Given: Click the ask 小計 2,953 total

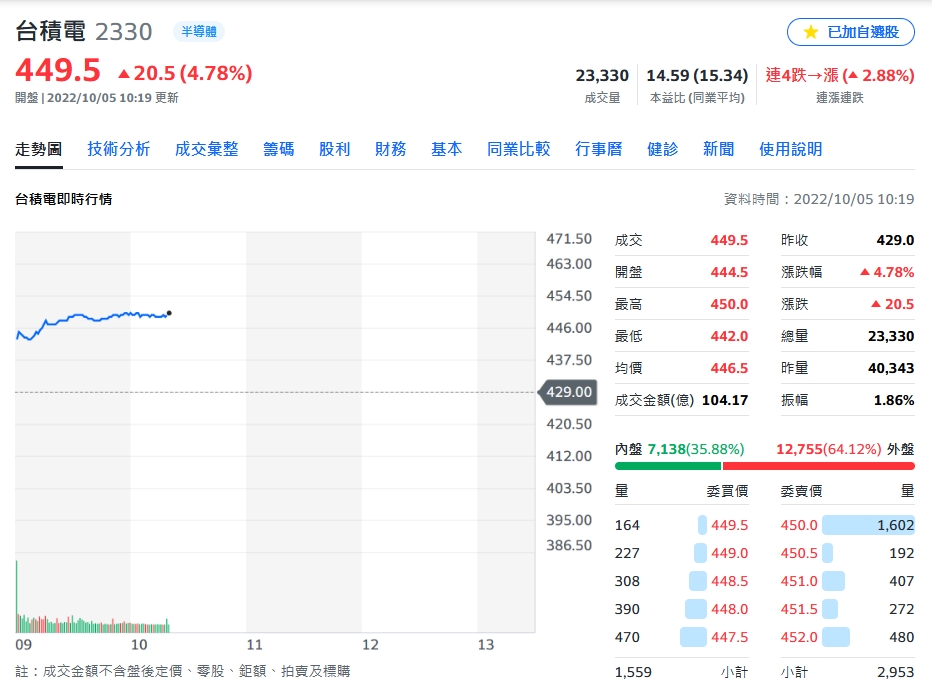Looking at the screenshot, I should pyautogui.click(x=896, y=672).
